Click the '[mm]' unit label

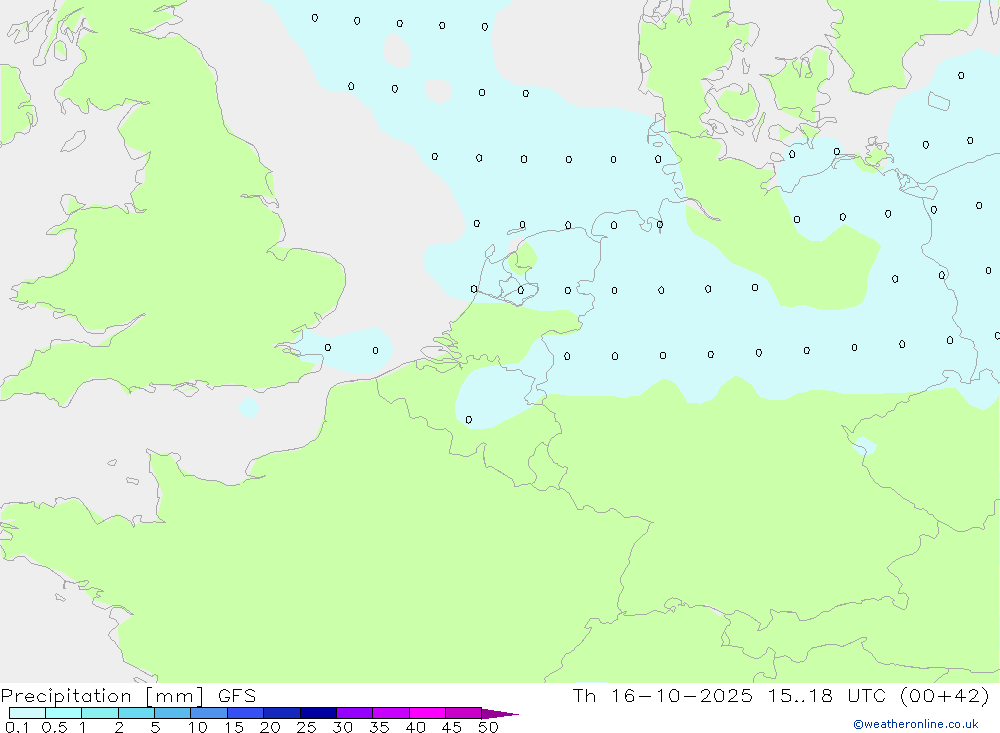[x=175, y=696]
